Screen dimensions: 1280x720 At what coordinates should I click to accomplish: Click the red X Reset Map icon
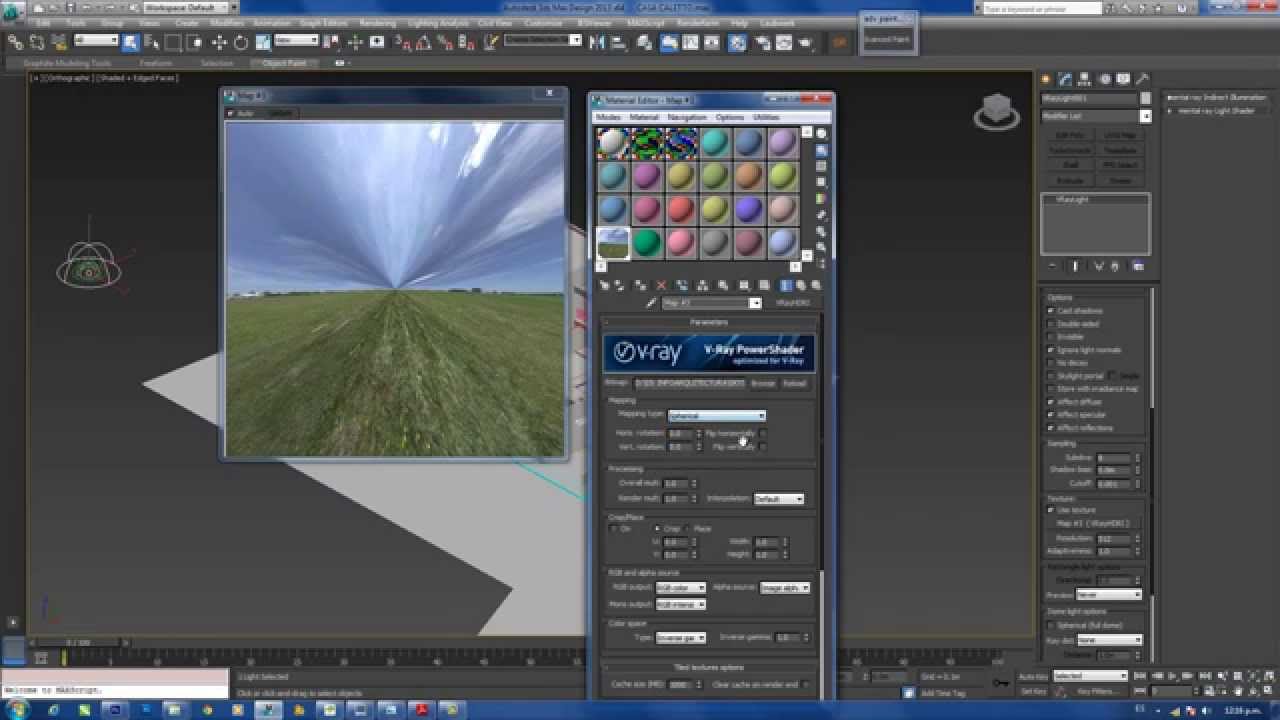point(661,285)
